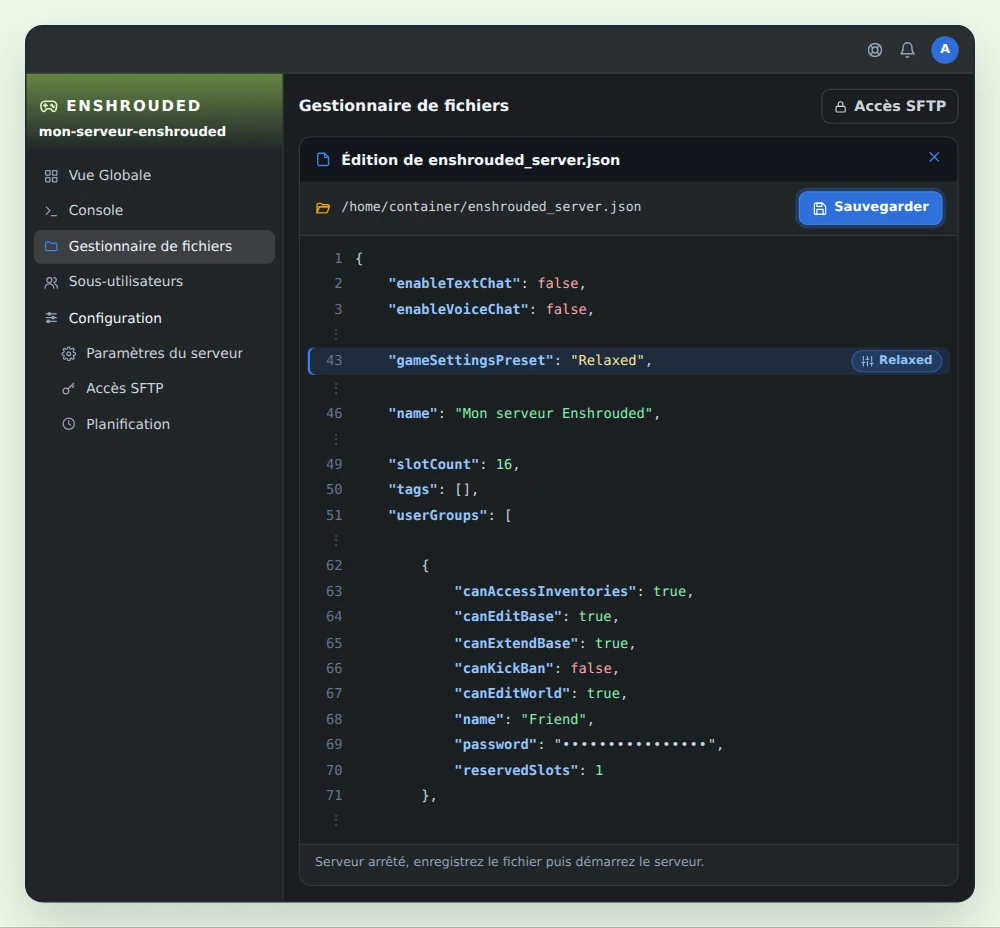Select Gestionnaire de fichiers in sidebar

click(x=155, y=246)
